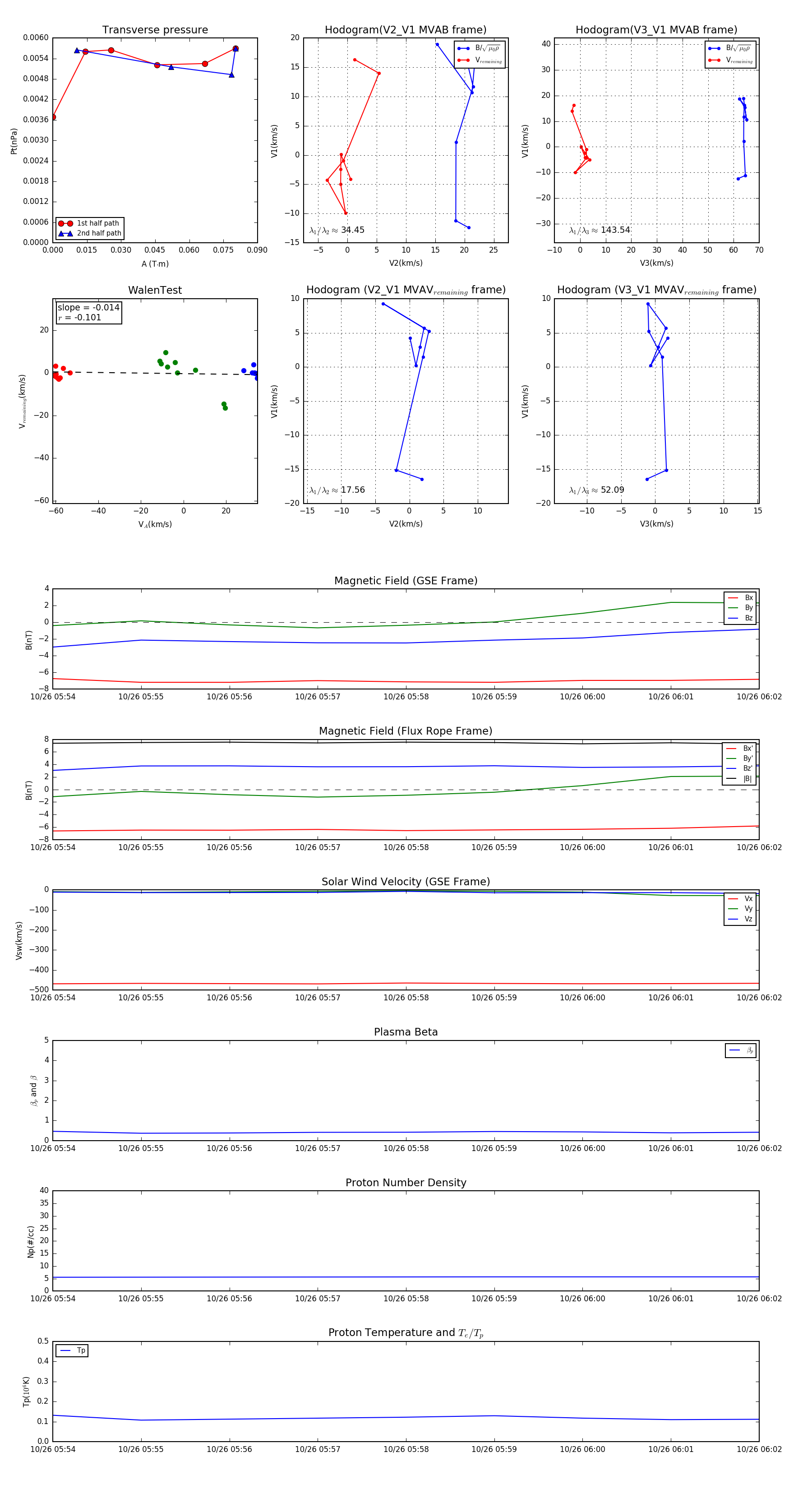This screenshot has width=812, height=1489.
Task: Select the "r = -0.101" annotation
Action: (x=80, y=317)
